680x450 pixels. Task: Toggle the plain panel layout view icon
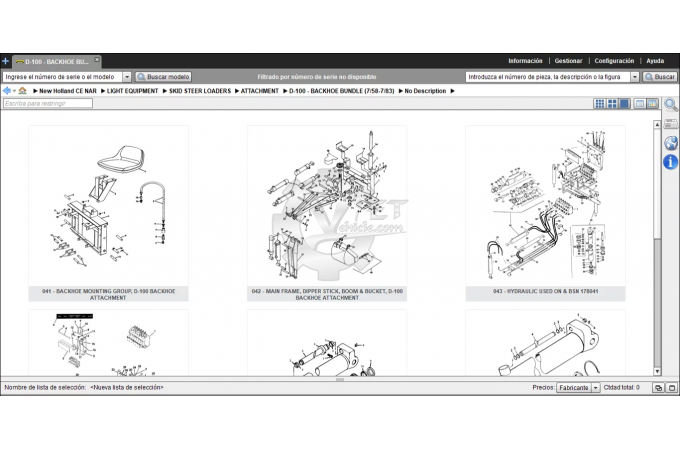pyautogui.click(x=639, y=103)
